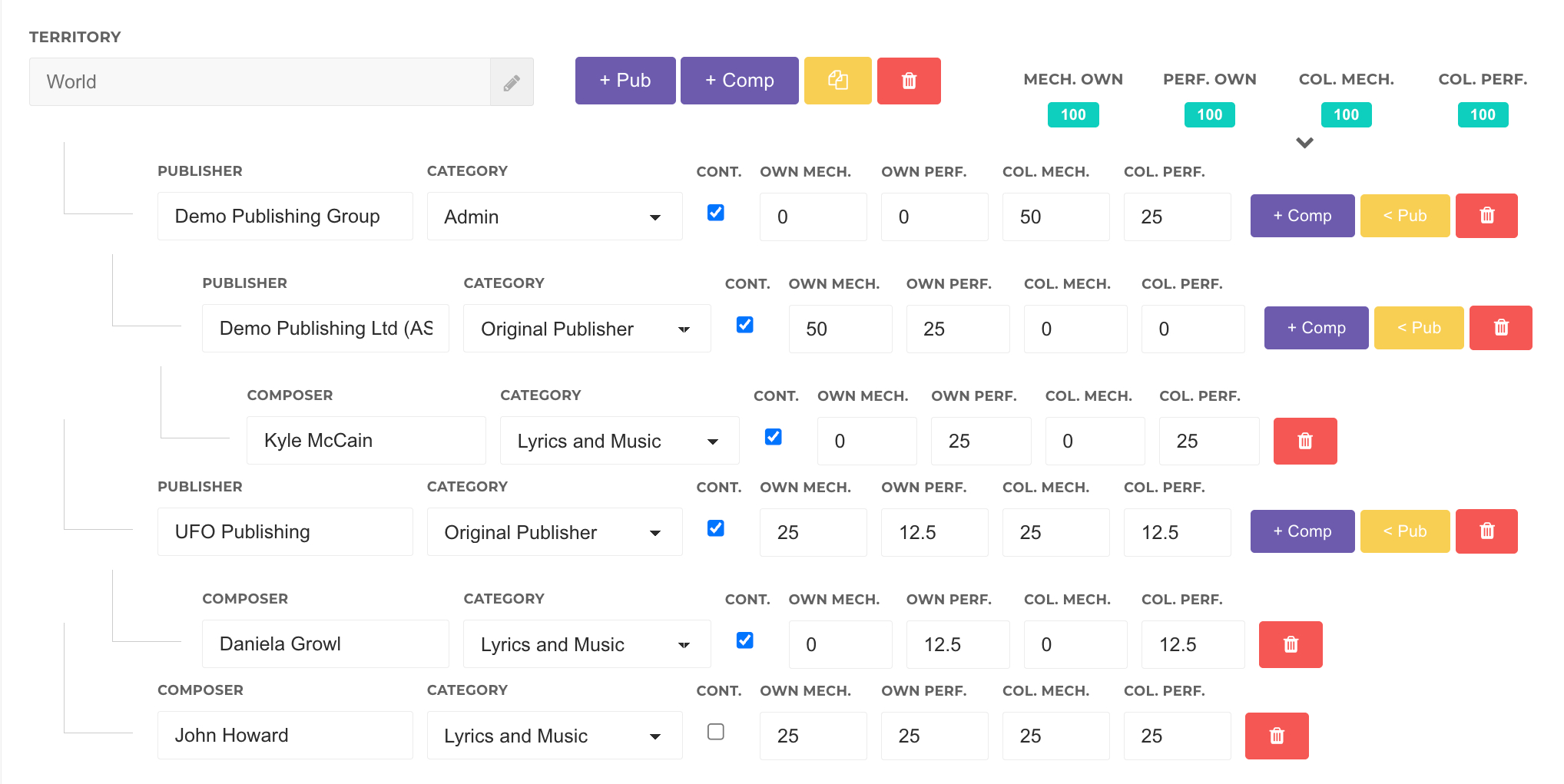Click Own Perf. 25 for Demo Publishing Ltd

(958, 329)
